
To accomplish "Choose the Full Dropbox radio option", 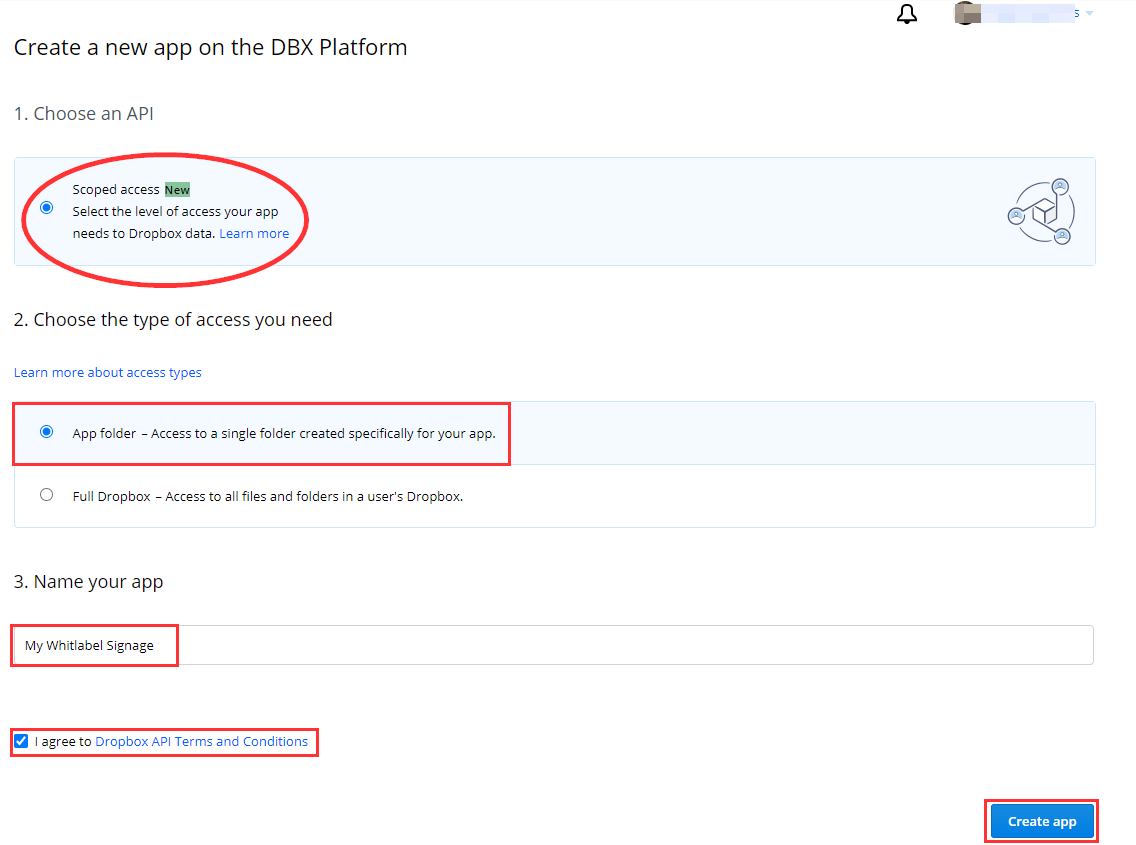I will coord(46,494).
